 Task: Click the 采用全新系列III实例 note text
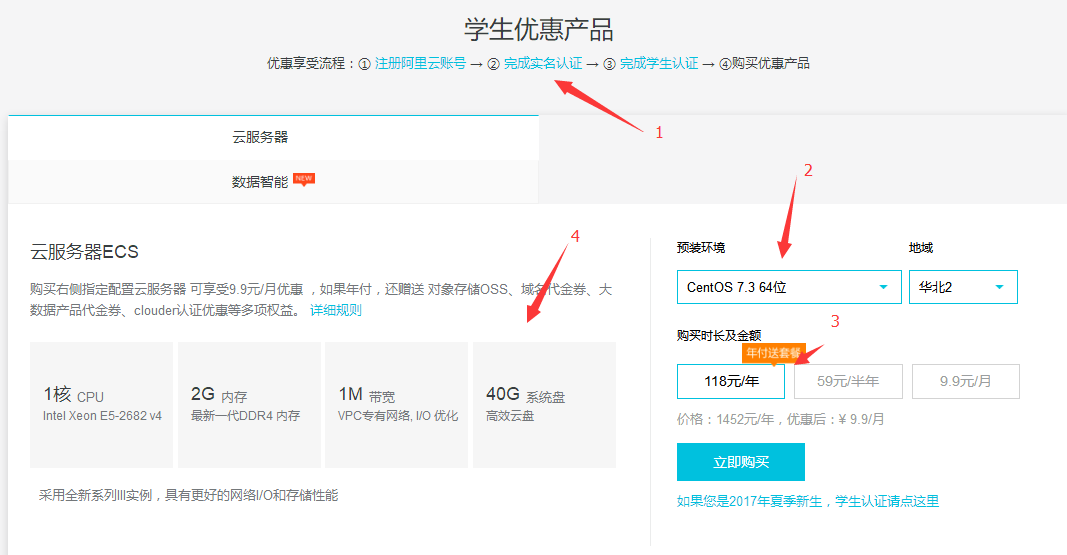point(188,495)
